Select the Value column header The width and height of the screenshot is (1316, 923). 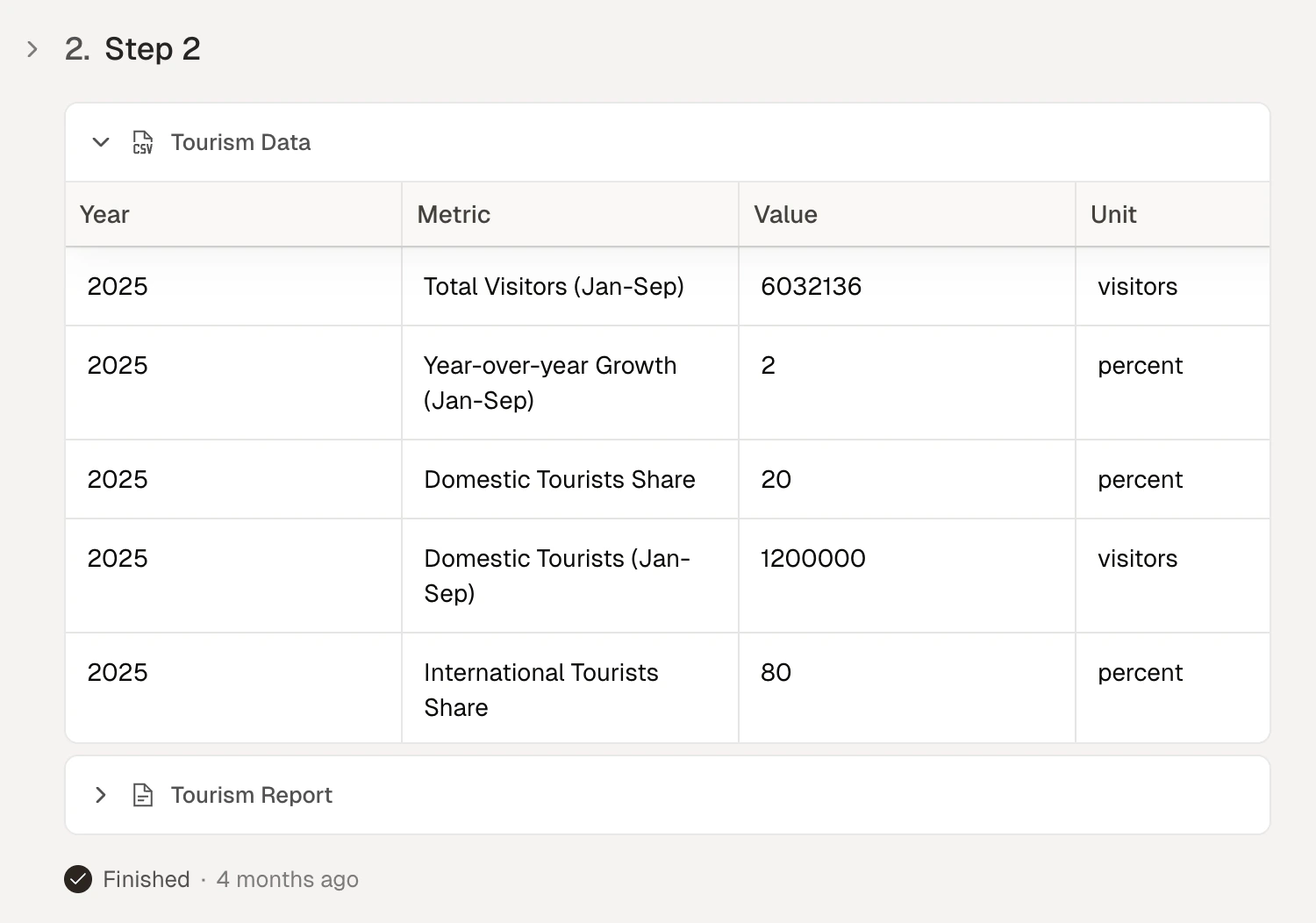(x=785, y=215)
